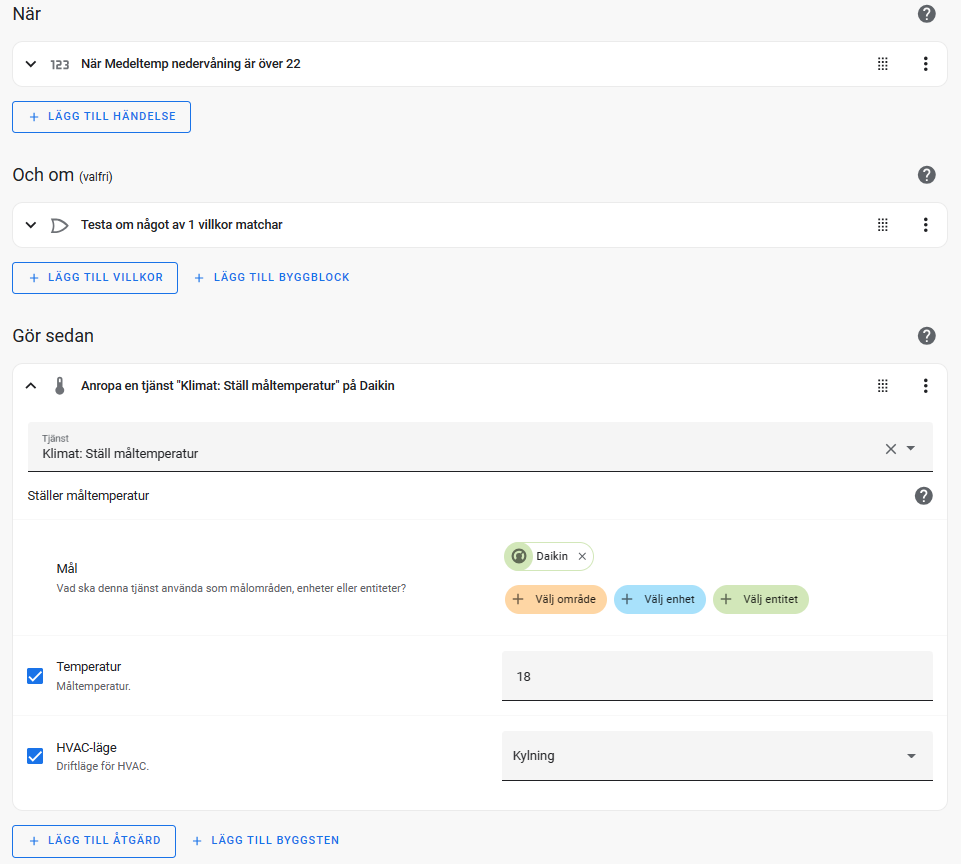Click Välj område chip

[555, 599]
